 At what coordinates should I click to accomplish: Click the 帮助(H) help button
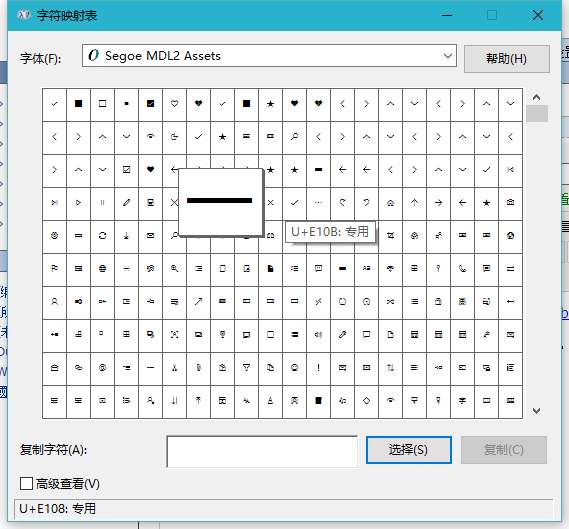coord(507,59)
